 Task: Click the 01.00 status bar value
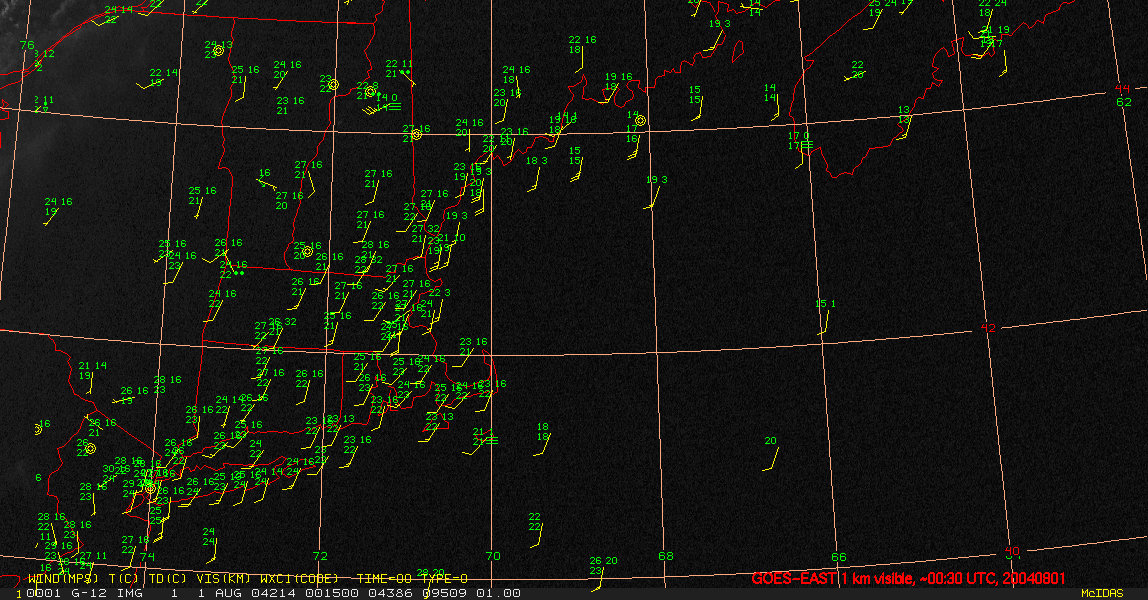(499, 593)
